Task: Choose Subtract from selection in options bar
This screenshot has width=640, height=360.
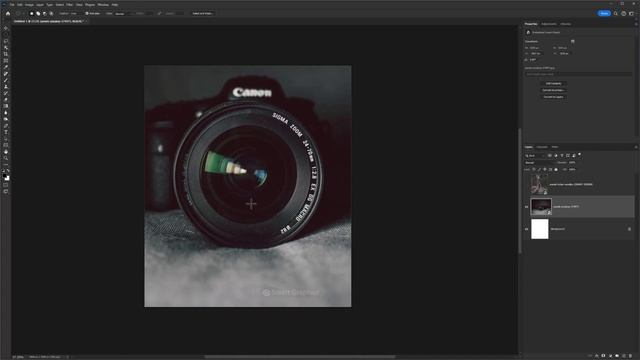Action: click(x=44, y=13)
